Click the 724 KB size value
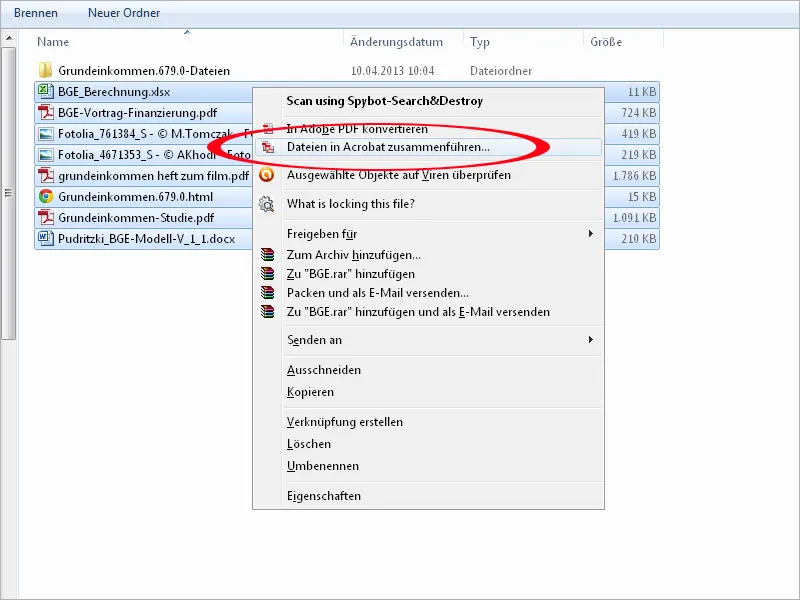The height and width of the screenshot is (600, 800). click(638, 113)
